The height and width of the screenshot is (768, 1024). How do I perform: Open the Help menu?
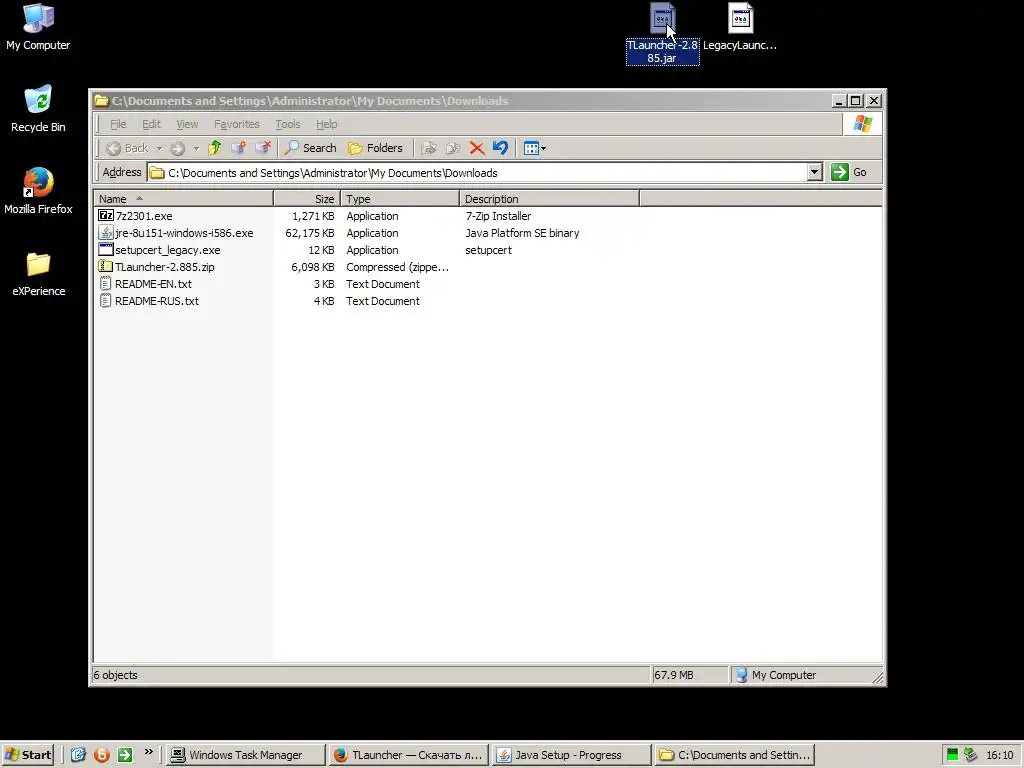pyautogui.click(x=327, y=124)
